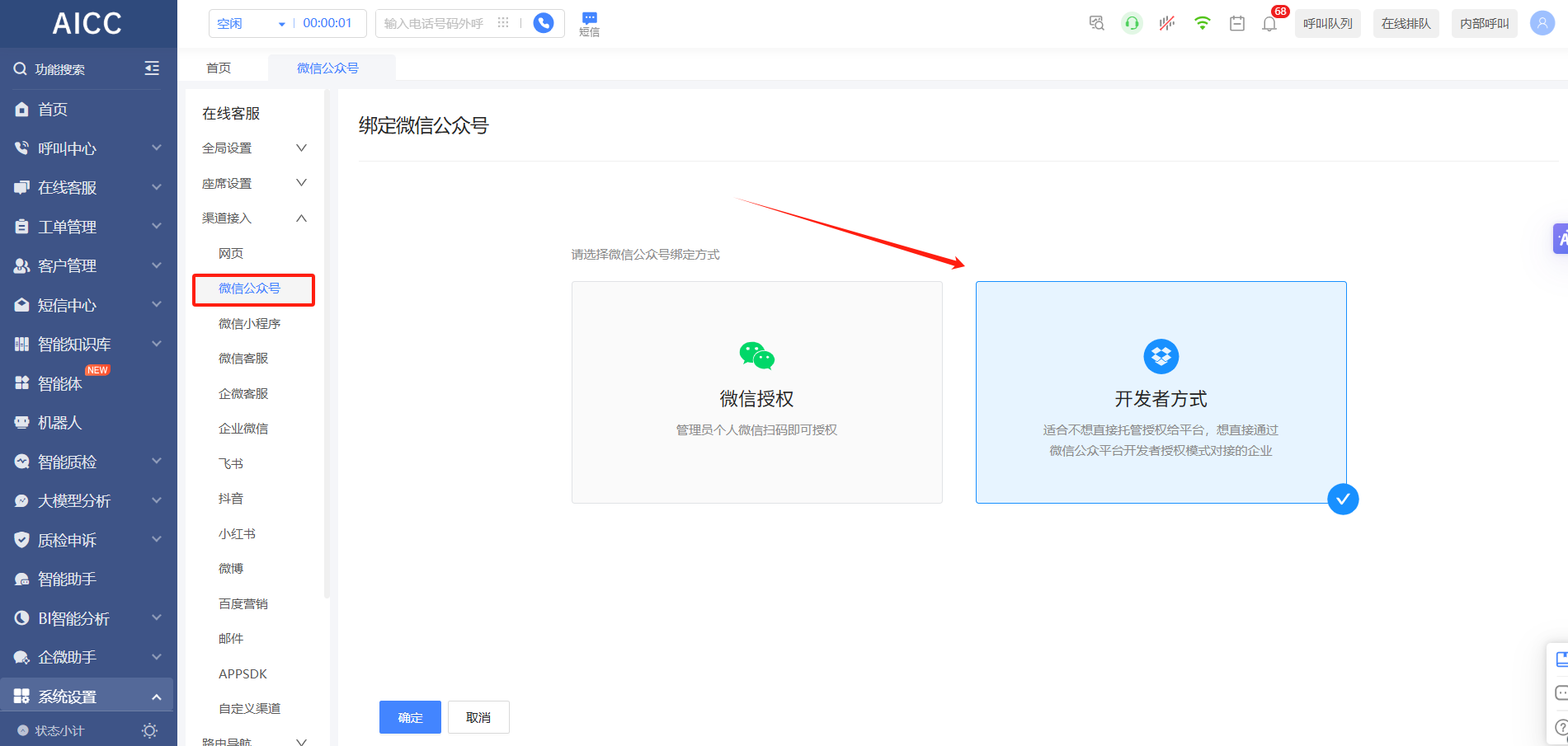
Task: Choose 开发者方式 binding method card
Action: [x=1161, y=392]
